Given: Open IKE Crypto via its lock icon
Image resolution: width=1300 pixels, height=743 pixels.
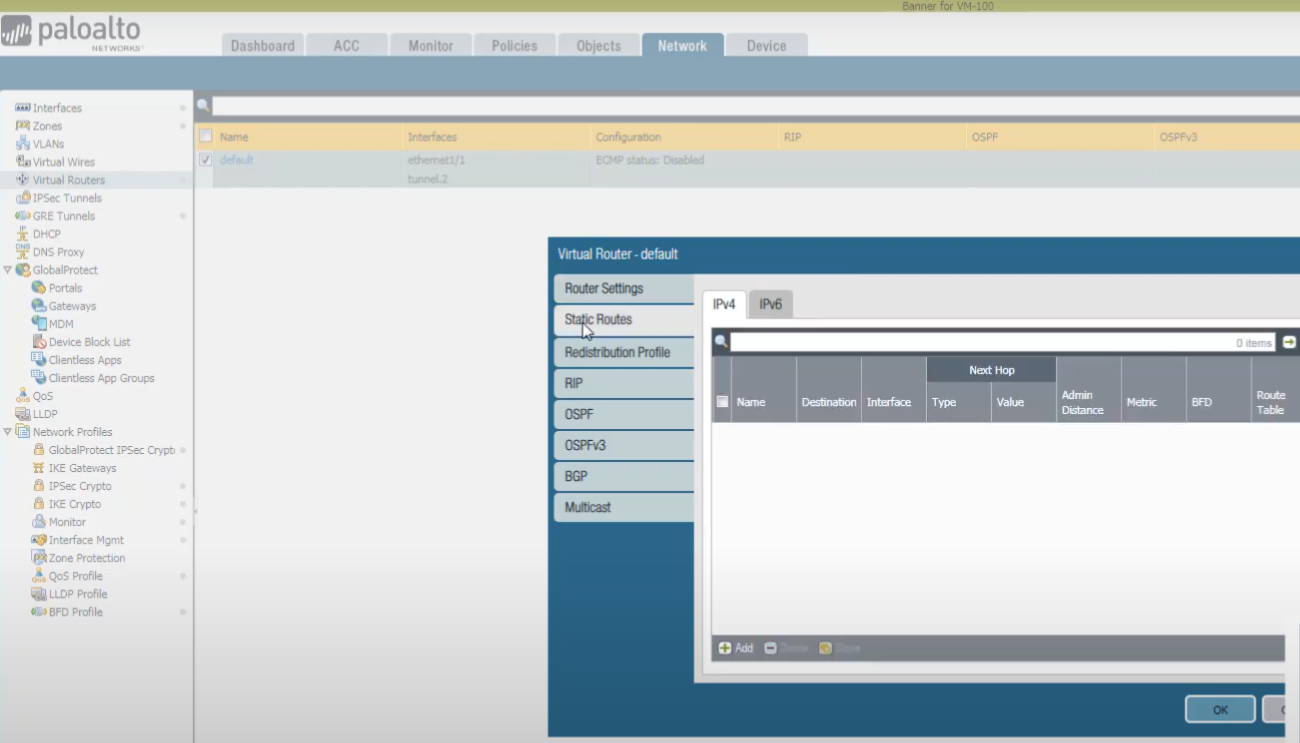Looking at the screenshot, I should pyautogui.click(x=39, y=504).
